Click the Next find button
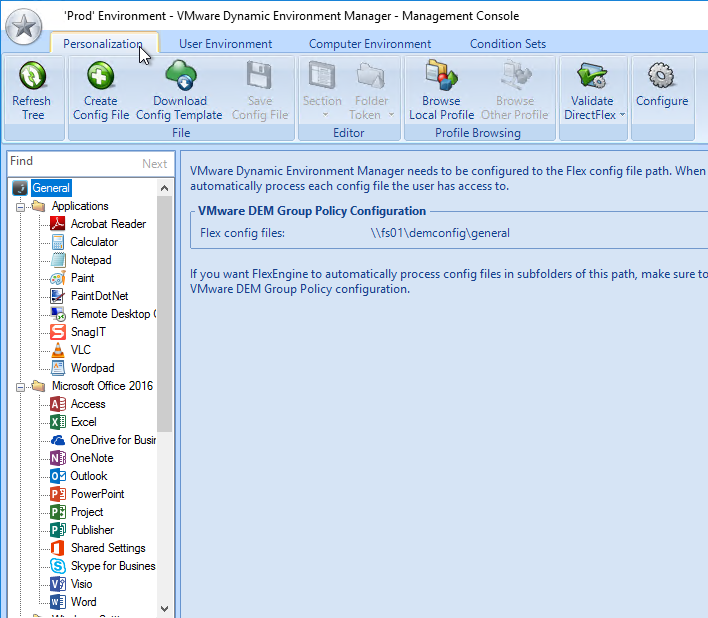Image resolution: width=708 pixels, height=618 pixels. point(154,164)
